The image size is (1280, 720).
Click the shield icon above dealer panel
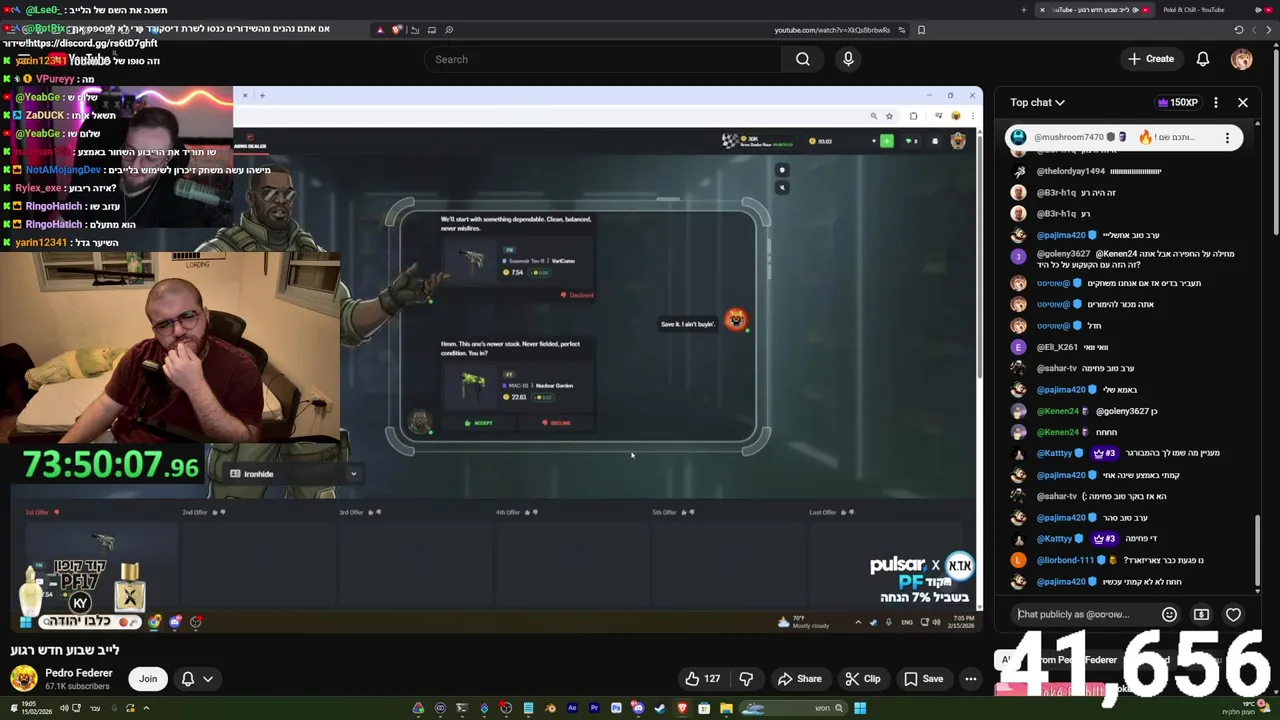point(782,170)
